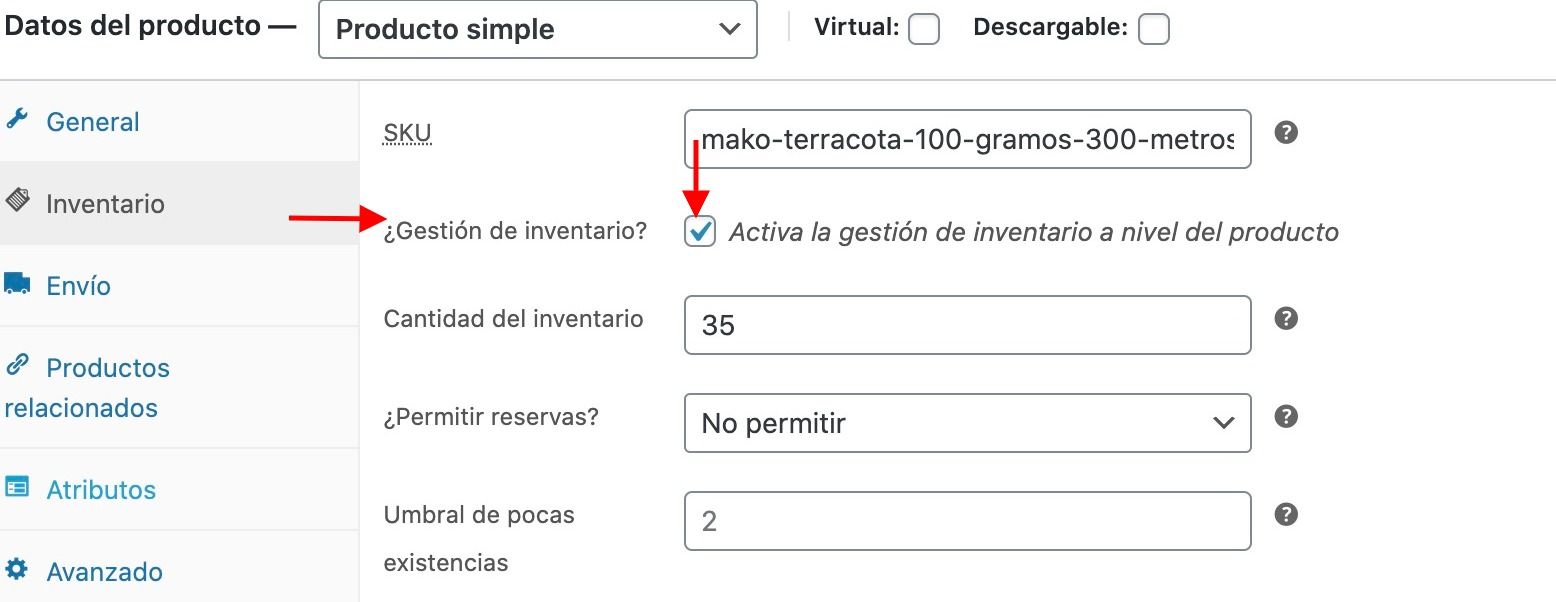This screenshot has height=602, width=1556.
Task: Tick the Descargable checkbox
Action: click(1154, 30)
